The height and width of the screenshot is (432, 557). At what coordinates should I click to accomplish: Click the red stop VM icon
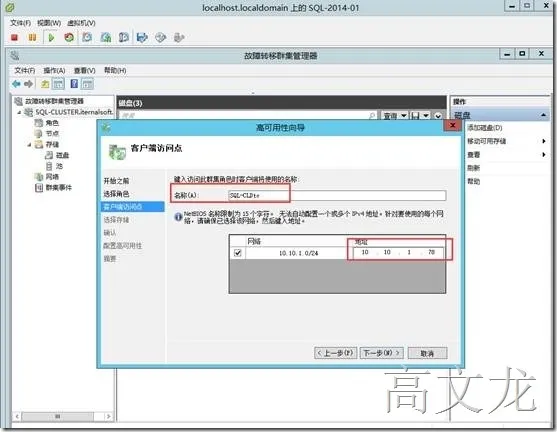tap(15, 37)
